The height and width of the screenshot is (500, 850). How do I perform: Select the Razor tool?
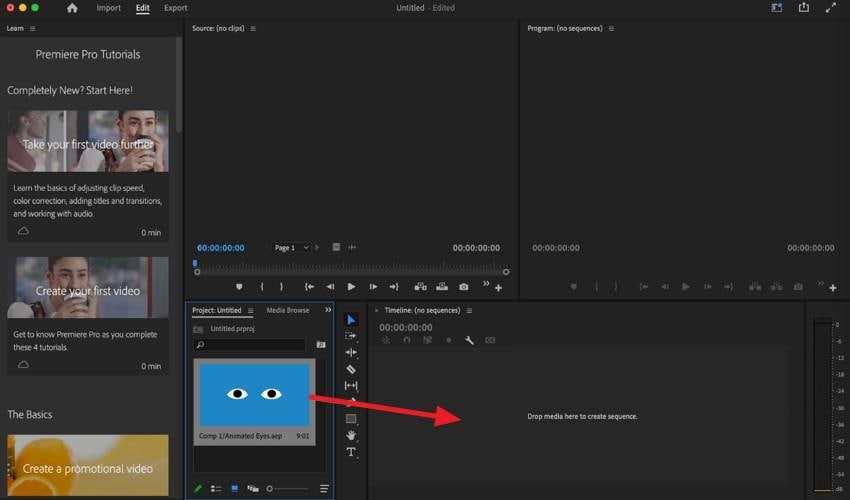351,369
